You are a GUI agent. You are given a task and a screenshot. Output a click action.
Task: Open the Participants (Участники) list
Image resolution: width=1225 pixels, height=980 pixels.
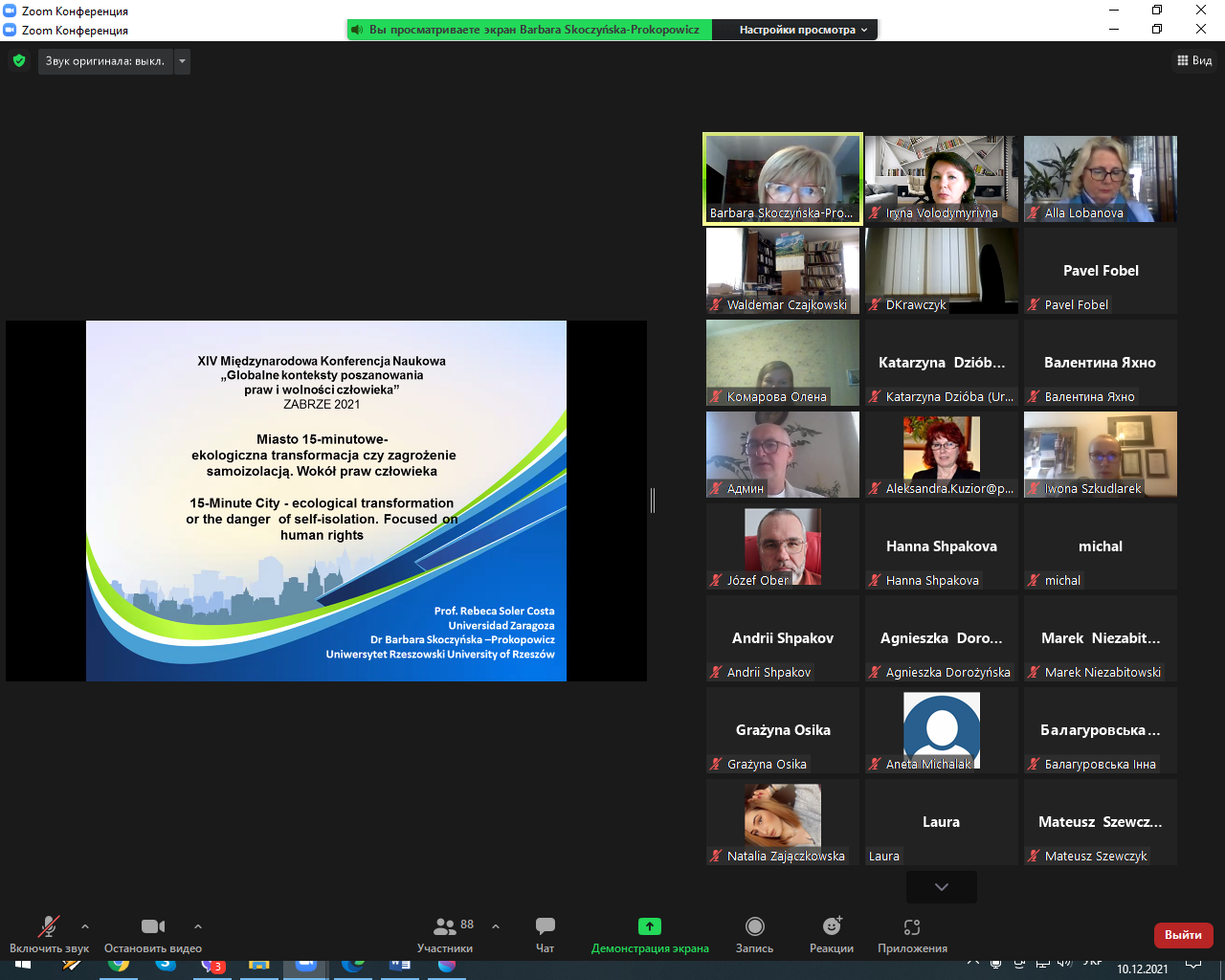(x=445, y=934)
